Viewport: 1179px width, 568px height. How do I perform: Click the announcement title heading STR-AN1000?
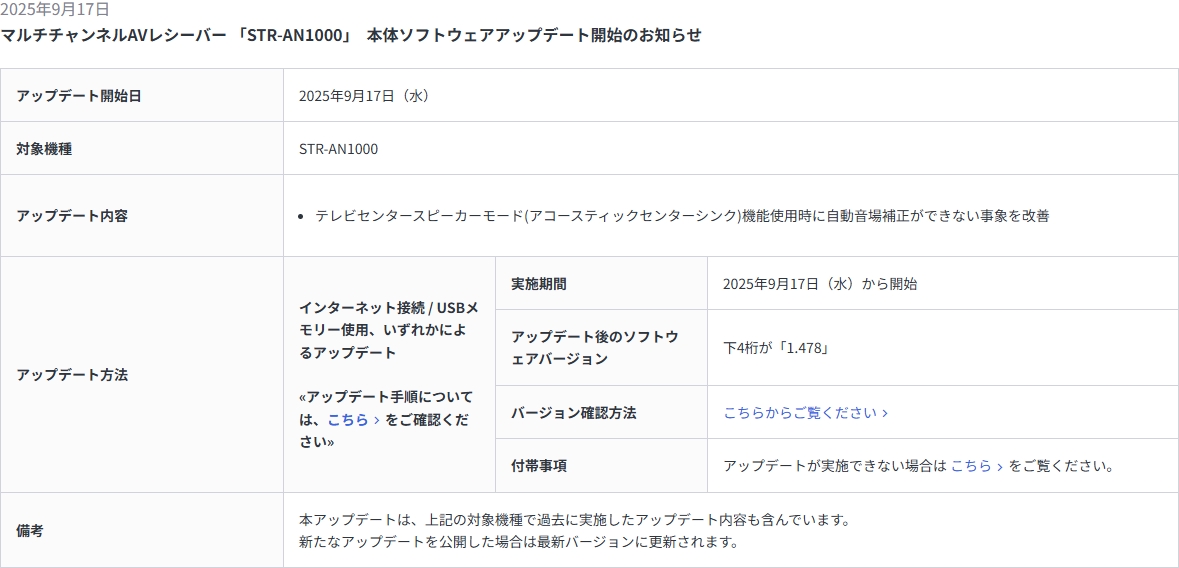click(x=351, y=35)
